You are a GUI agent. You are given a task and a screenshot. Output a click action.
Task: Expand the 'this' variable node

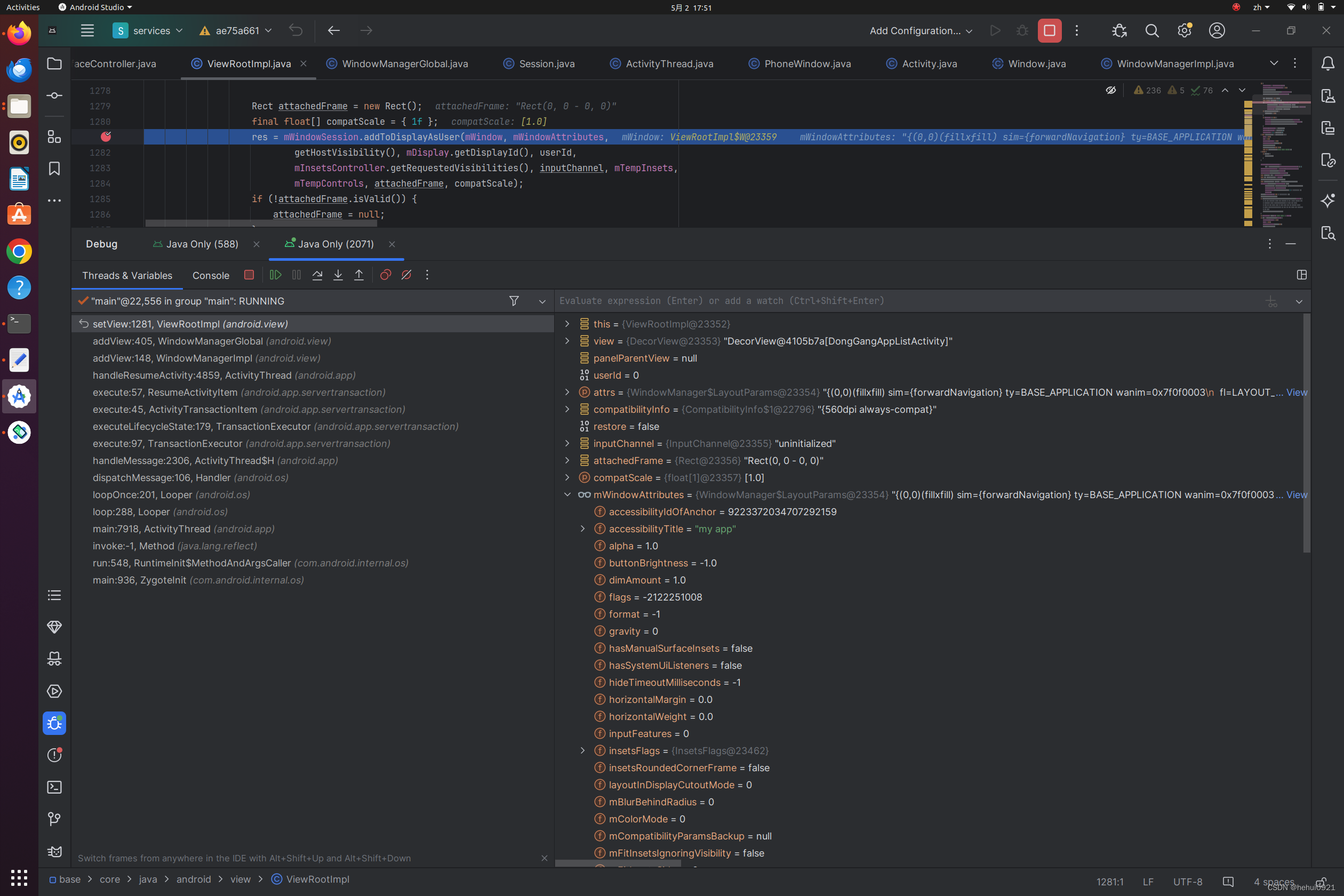[x=567, y=323]
